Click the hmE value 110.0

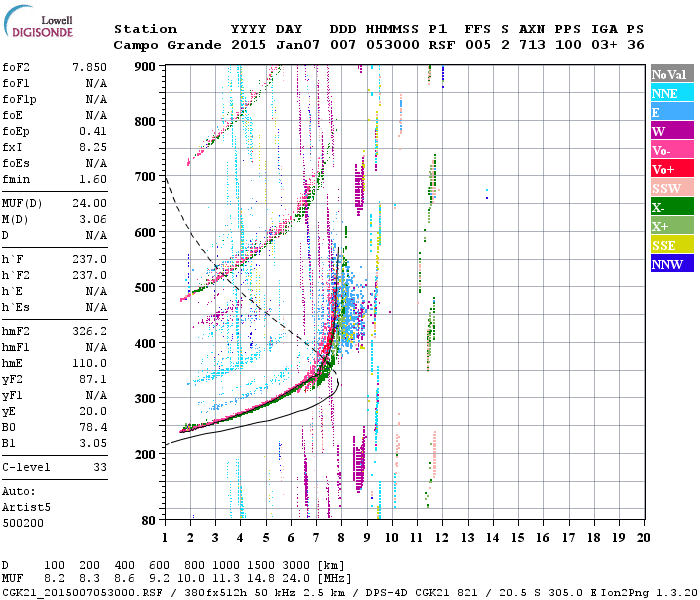coord(89,363)
